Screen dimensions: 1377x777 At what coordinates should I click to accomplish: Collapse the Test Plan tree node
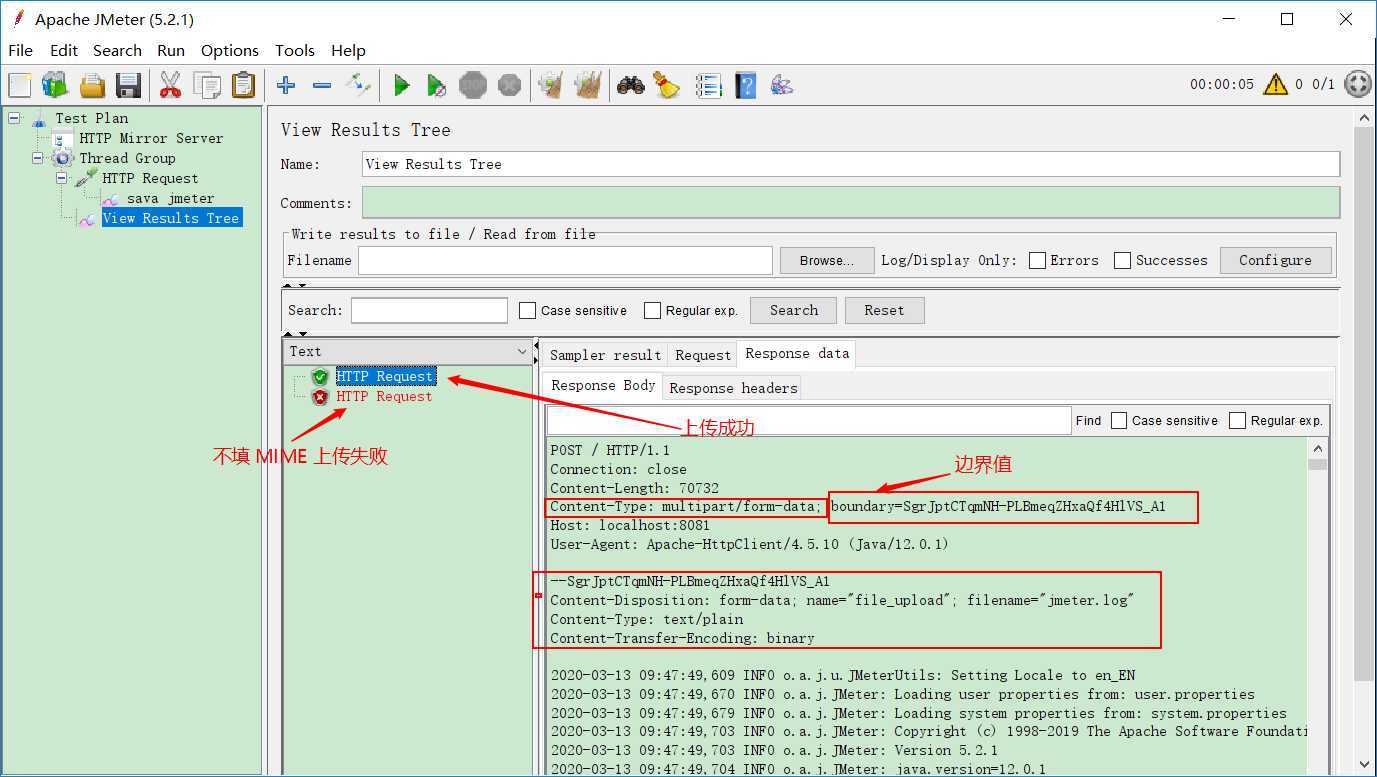14,118
